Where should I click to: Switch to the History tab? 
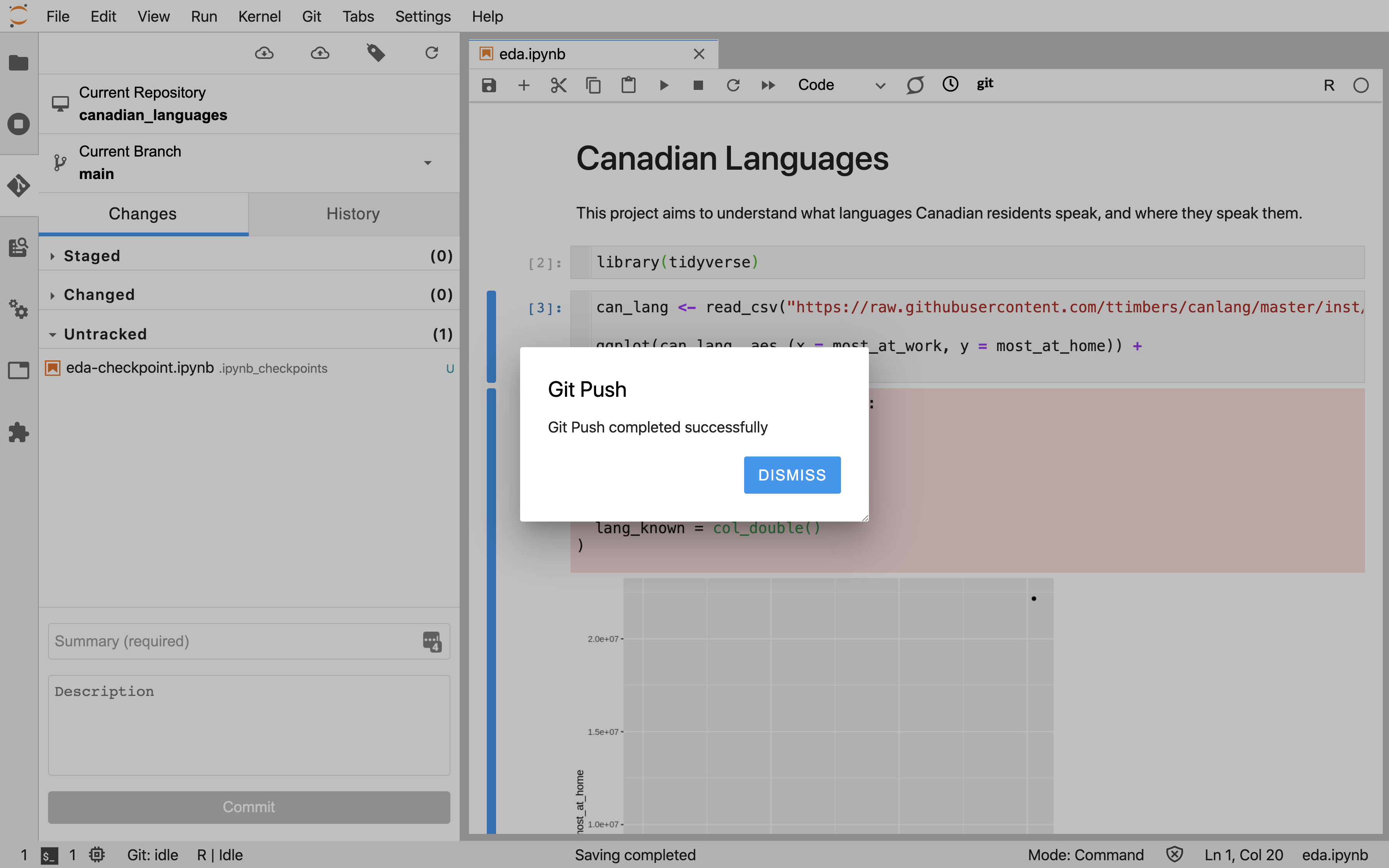tap(353, 214)
